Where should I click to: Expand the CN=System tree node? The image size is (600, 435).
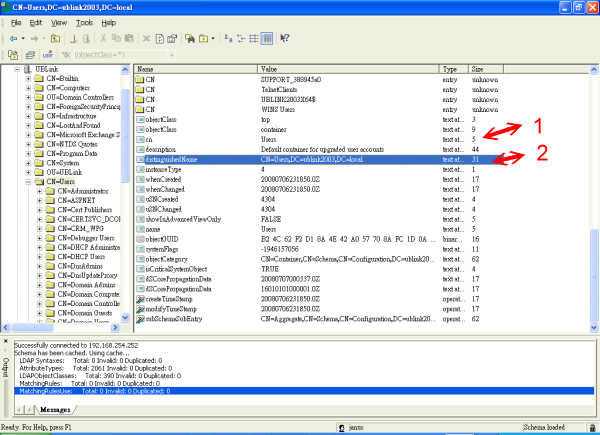[x=28, y=163]
